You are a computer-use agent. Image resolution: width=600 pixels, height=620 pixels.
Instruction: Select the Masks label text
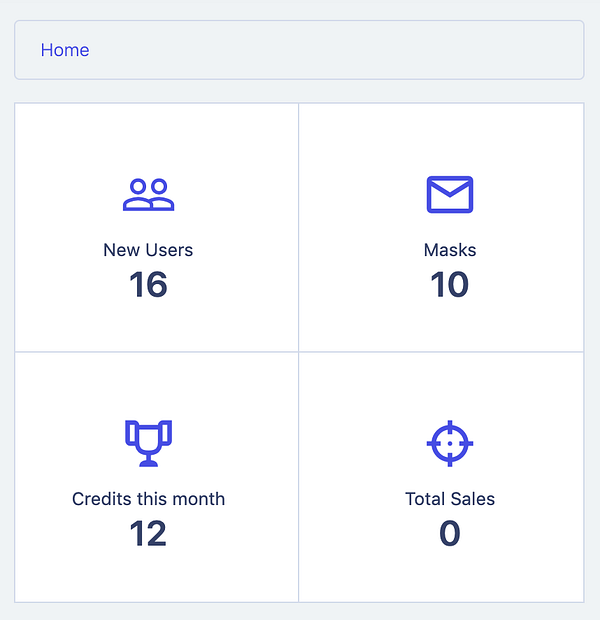point(450,250)
